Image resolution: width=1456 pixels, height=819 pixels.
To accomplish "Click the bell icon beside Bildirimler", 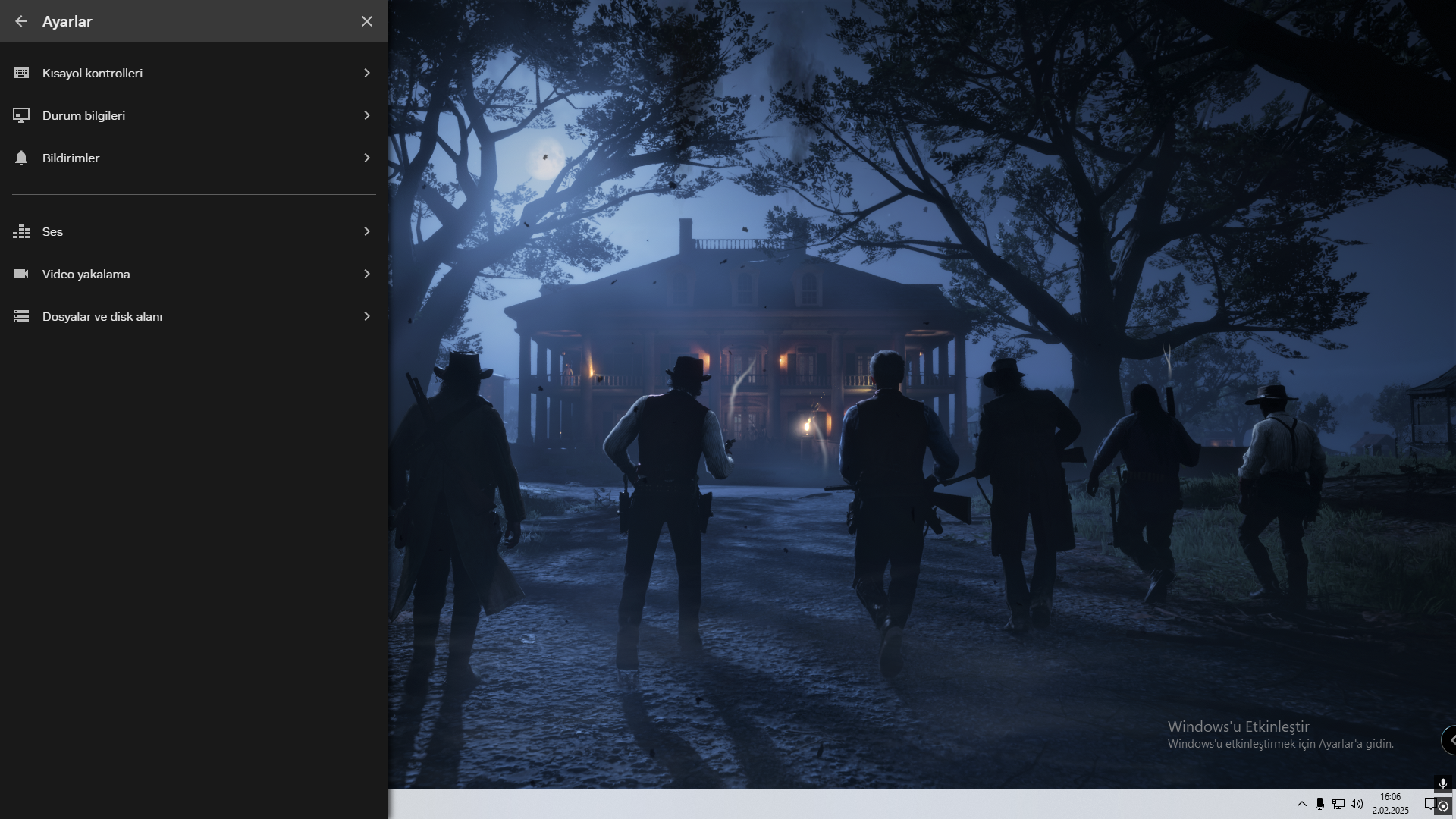I will [21, 158].
